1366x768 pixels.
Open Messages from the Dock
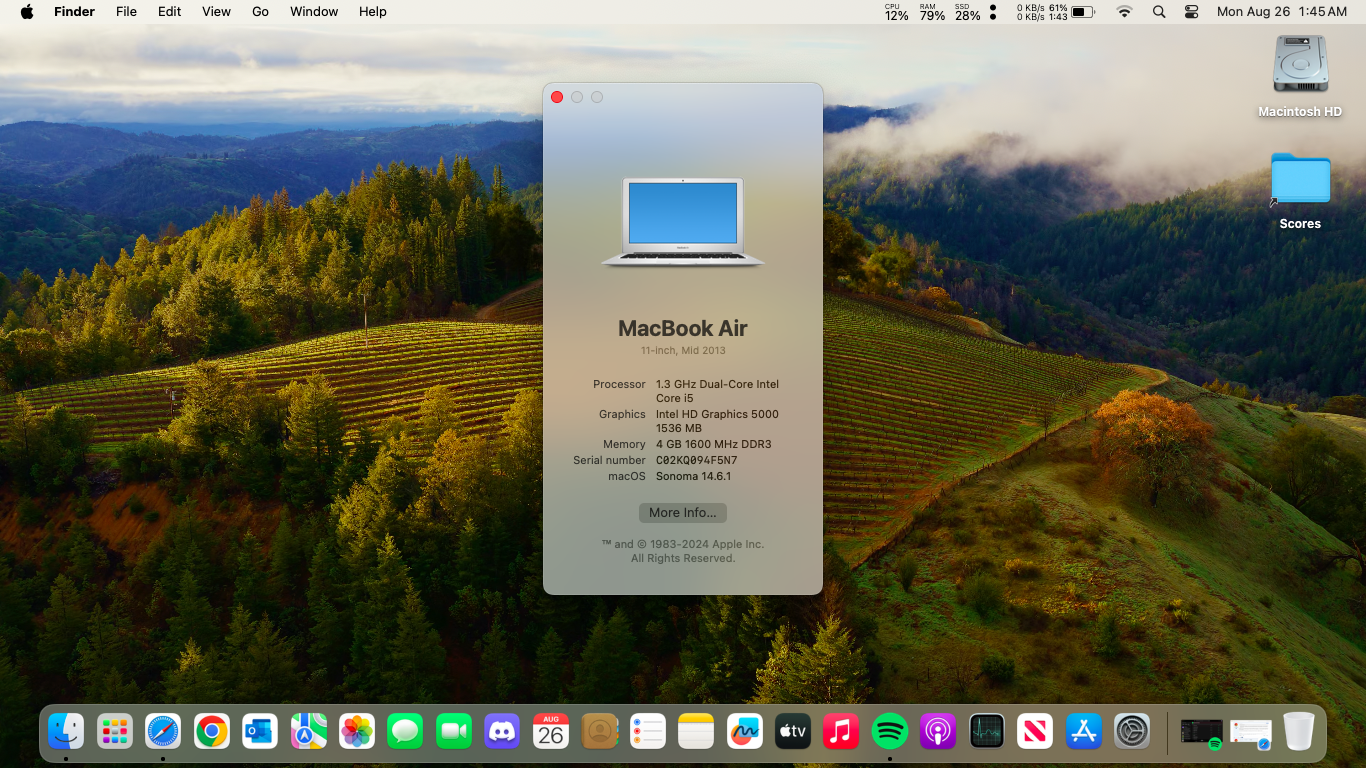[x=405, y=732]
